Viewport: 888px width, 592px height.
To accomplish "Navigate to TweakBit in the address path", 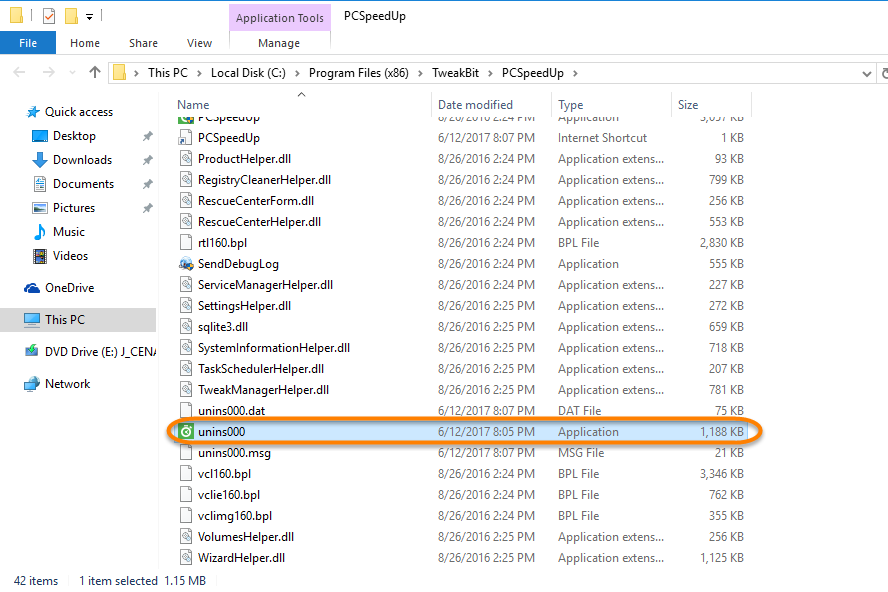I will (x=455, y=73).
